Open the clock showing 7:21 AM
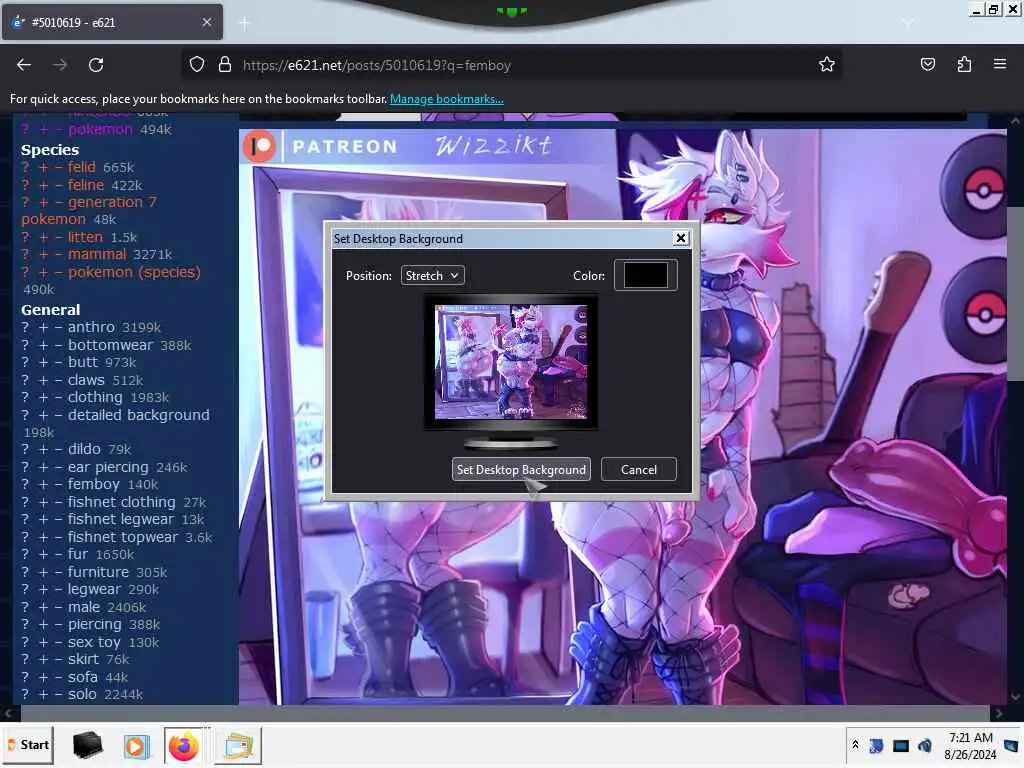Image resolution: width=1024 pixels, height=768 pixels. coord(970,746)
